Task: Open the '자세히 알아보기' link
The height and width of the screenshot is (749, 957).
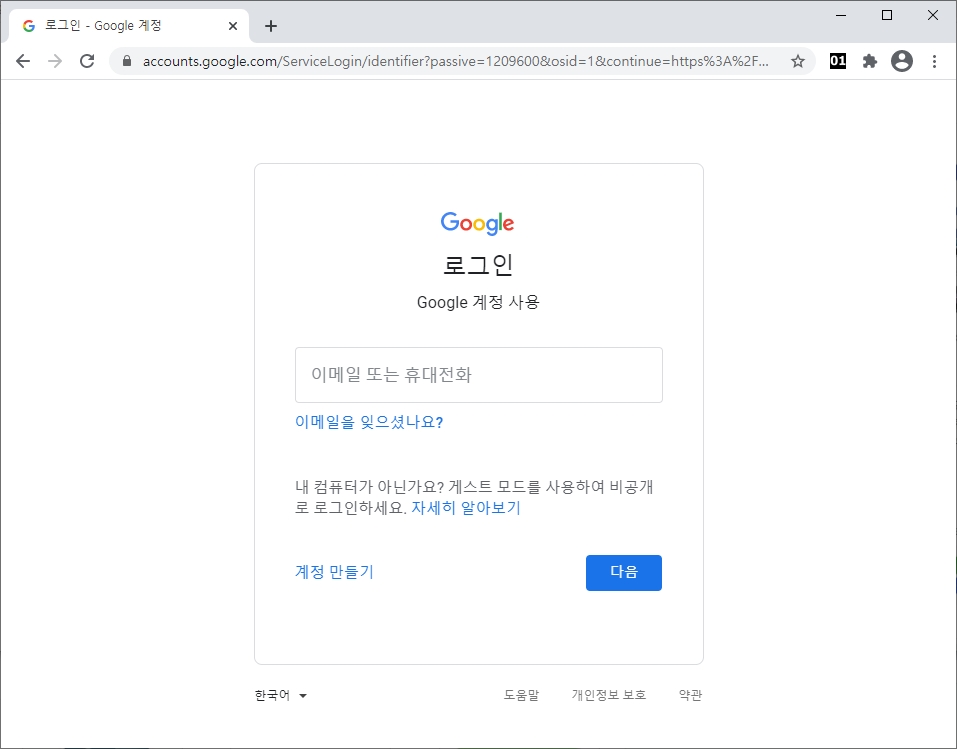Action: (x=466, y=507)
